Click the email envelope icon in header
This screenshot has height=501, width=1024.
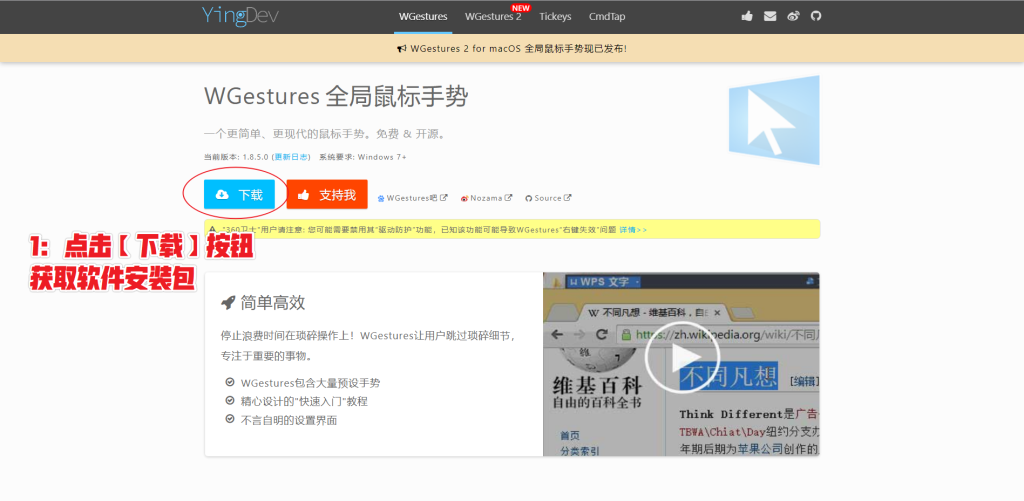pyautogui.click(x=770, y=16)
